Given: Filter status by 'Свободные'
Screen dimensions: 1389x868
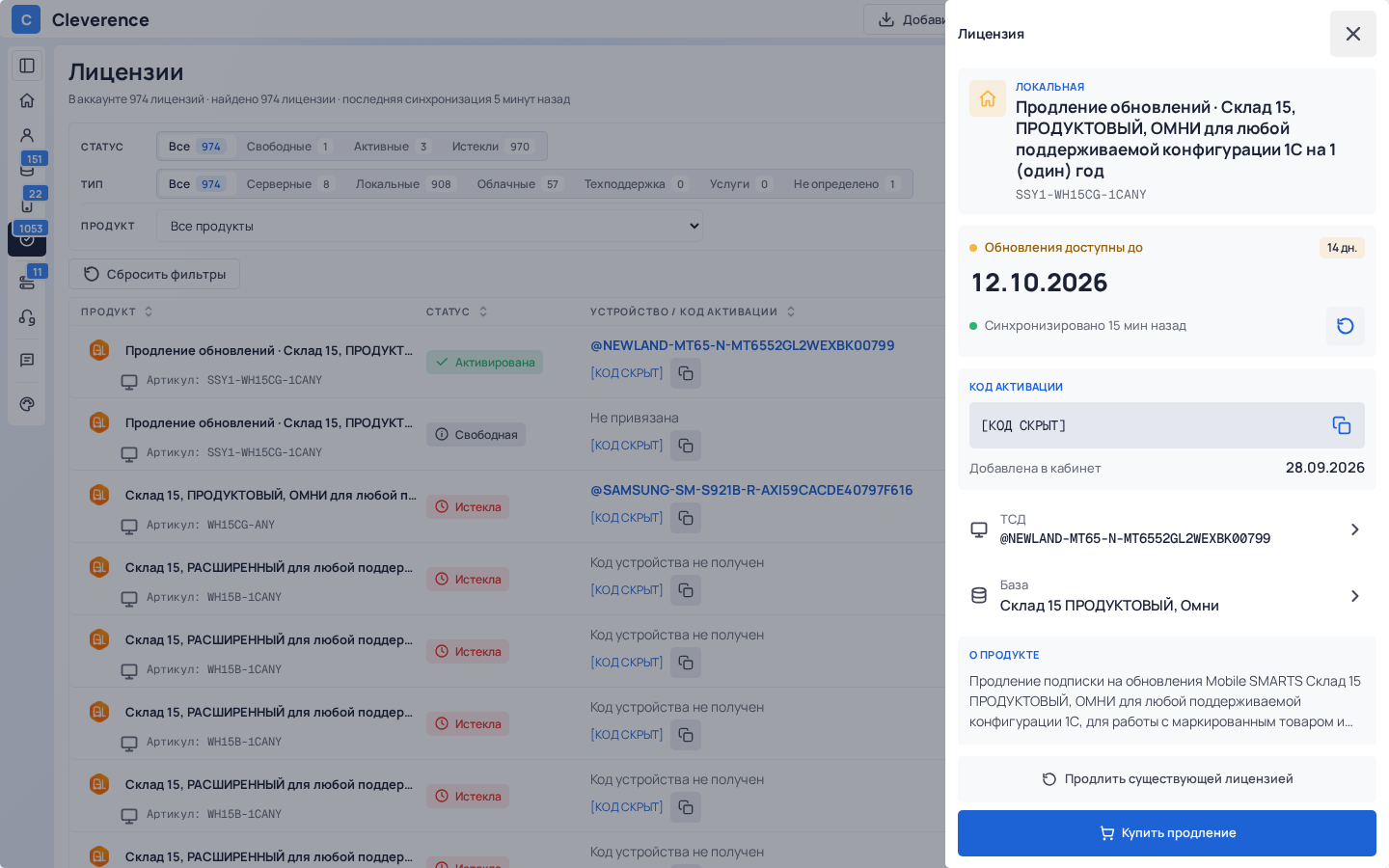Looking at the screenshot, I should pos(288,147).
